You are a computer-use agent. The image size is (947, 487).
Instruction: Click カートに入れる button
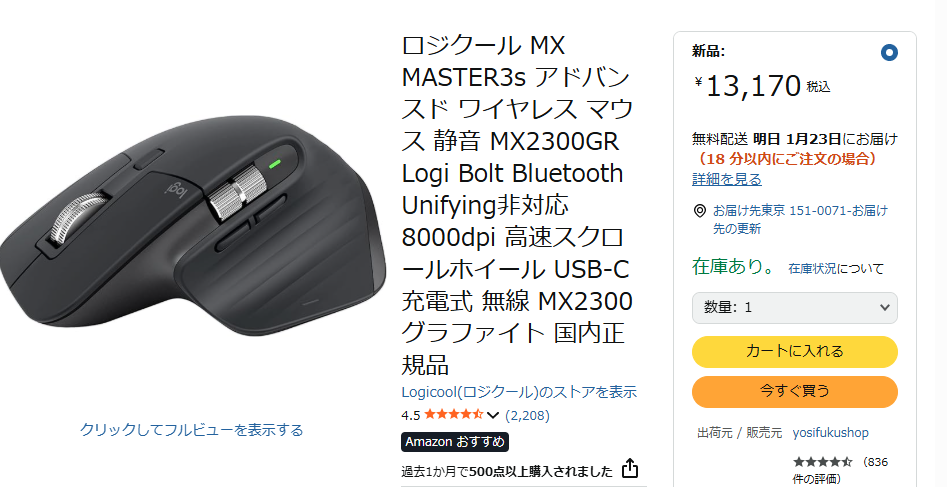pyautogui.click(x=794, y=352)
